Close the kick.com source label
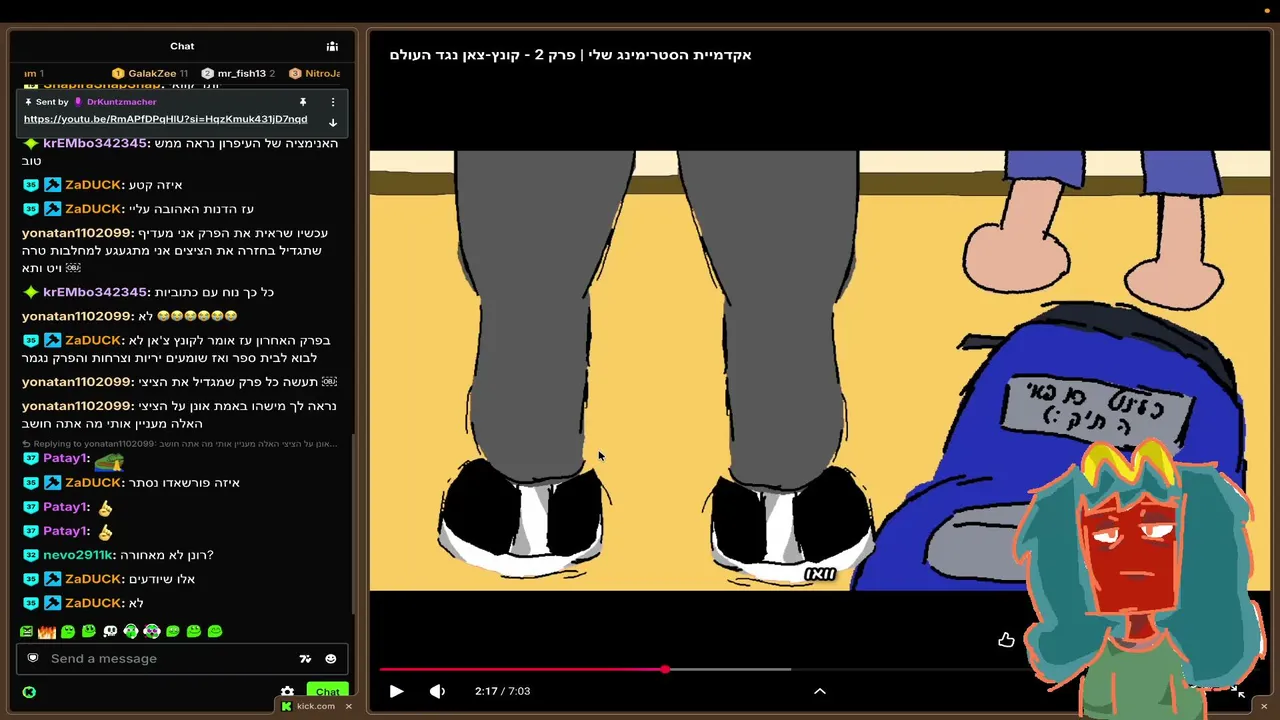The height and width of the screenshot is (720, 1280). click(x=348, y=707)
